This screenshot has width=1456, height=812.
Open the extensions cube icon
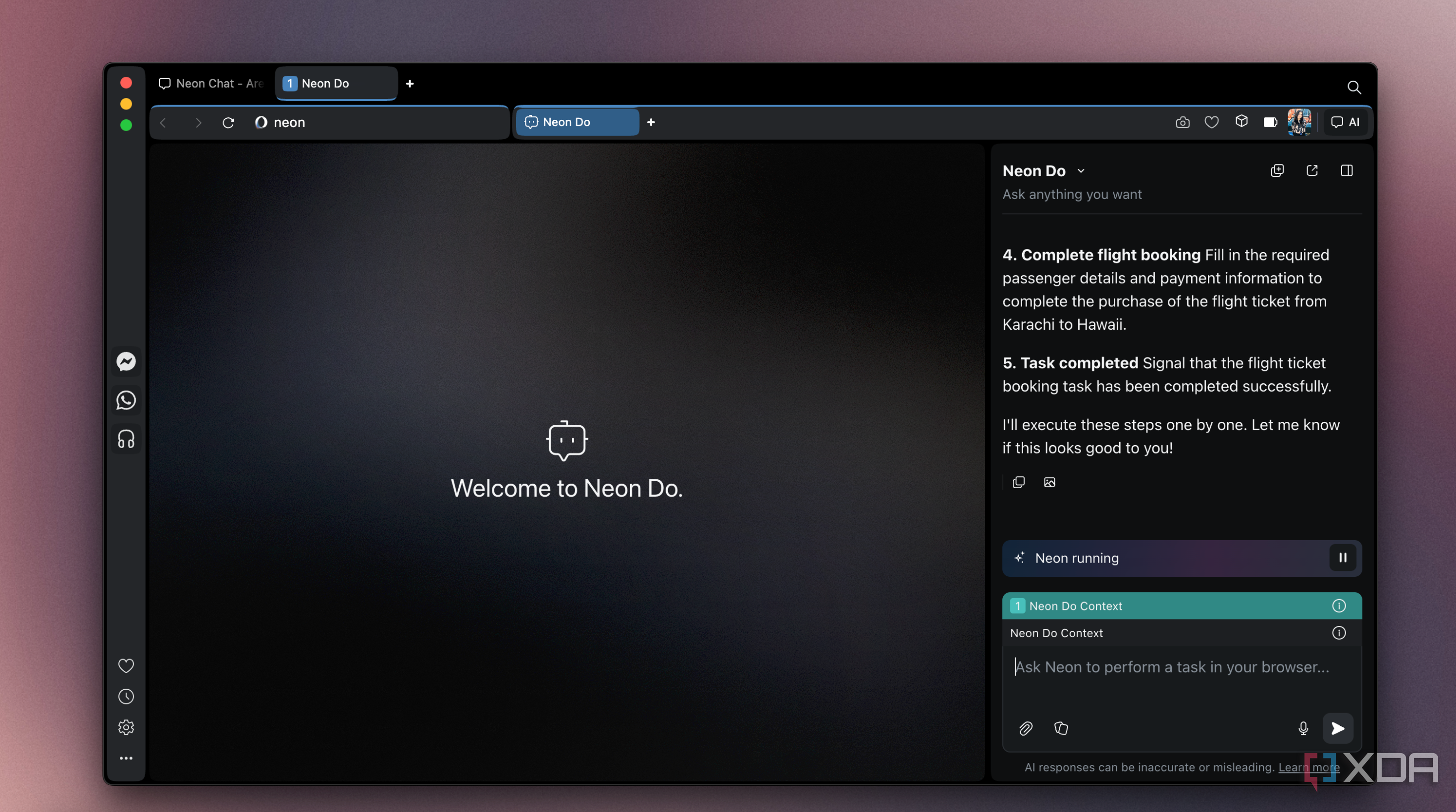[x=1241, y=121]
